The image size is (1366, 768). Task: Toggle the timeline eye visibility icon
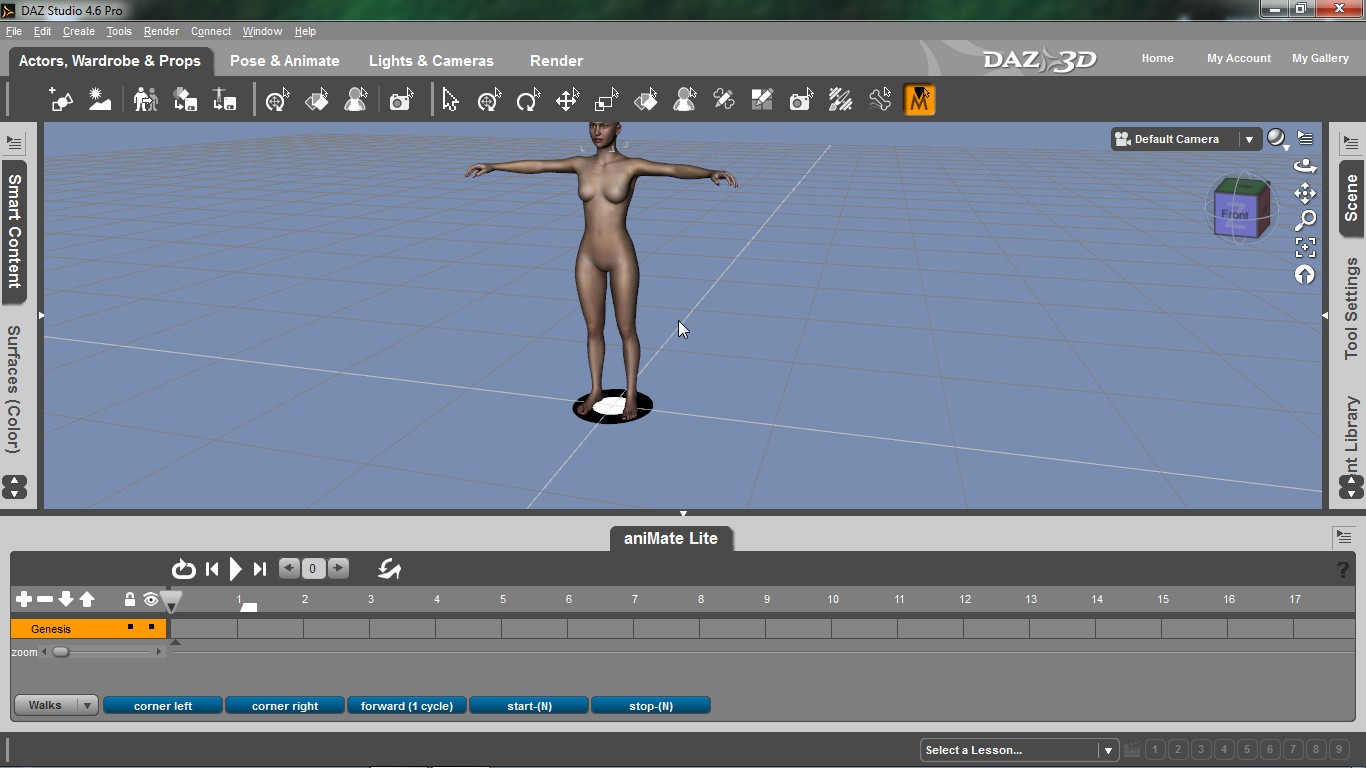click(x=151, y=599)
